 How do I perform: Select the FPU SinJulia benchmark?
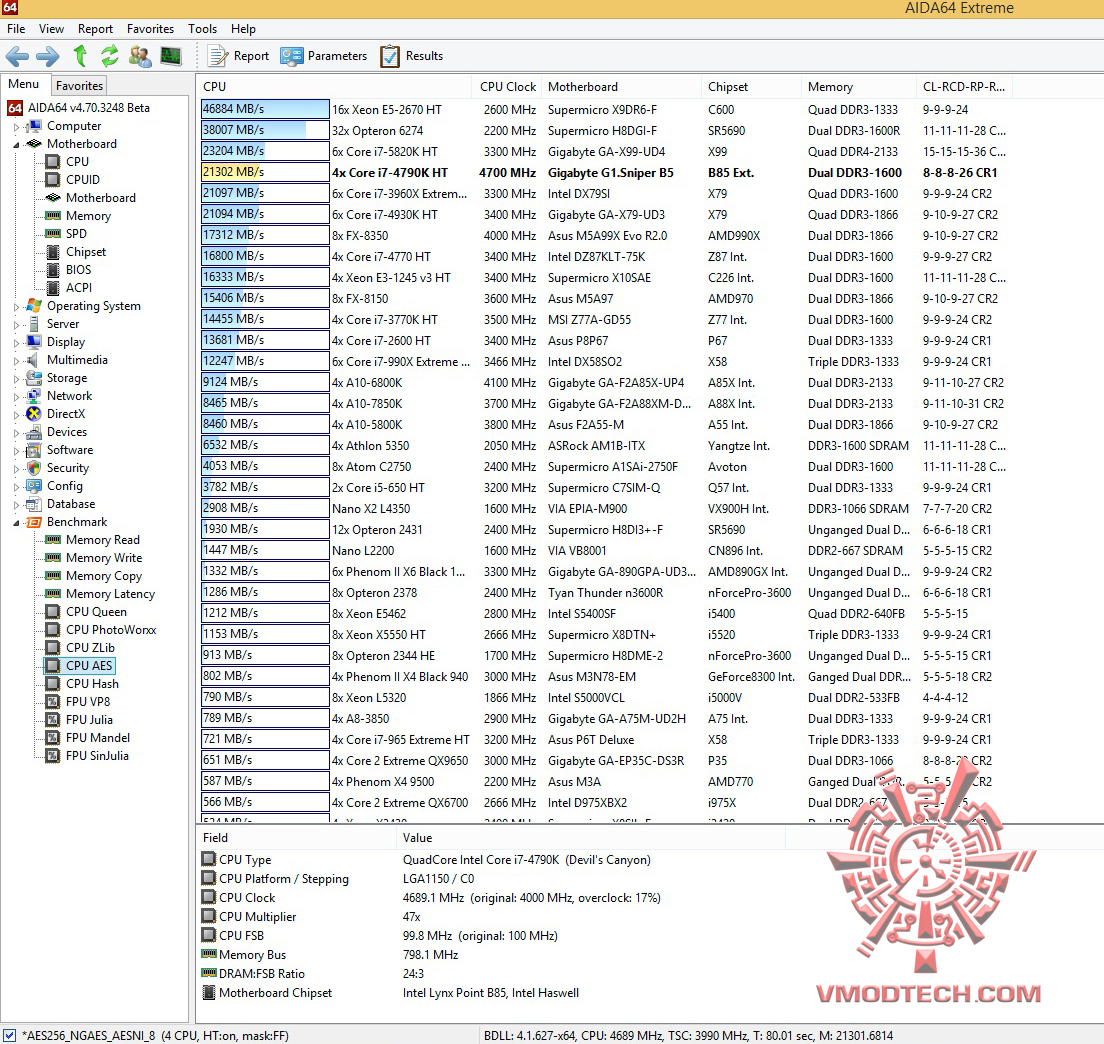click(97, 755)
